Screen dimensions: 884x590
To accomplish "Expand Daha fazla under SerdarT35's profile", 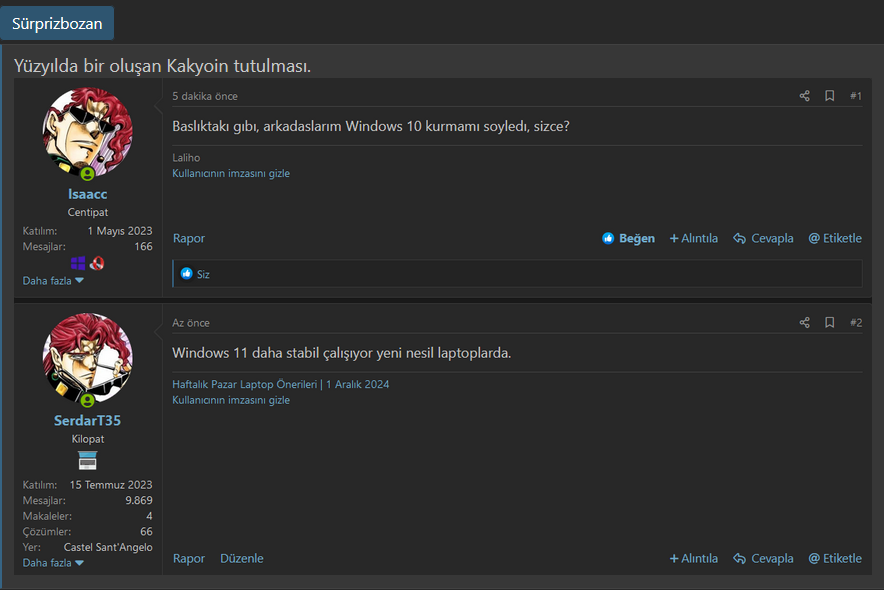I will 53,563.
